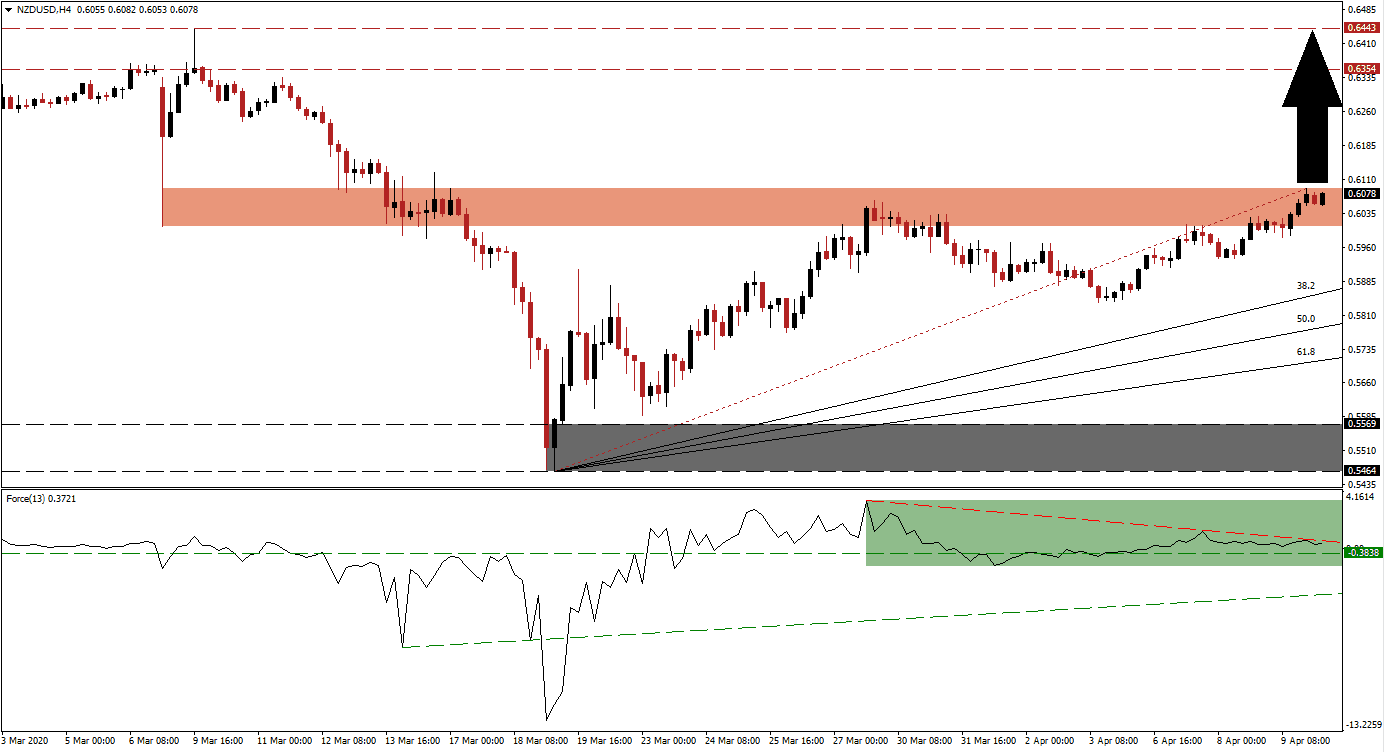This screenshot has height=752, width=1385.
Task: Click the 3 Mar 2020 date label
Action: 26,741
